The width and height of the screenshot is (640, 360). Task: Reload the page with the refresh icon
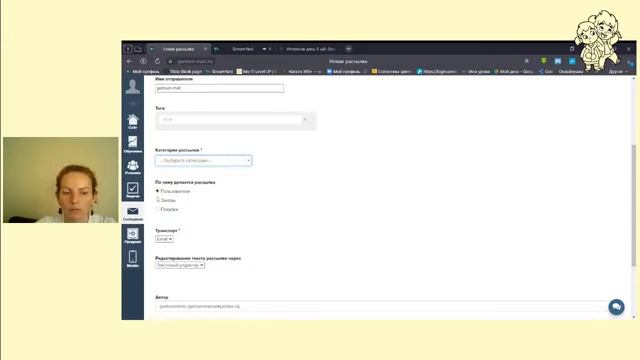point(158,61)
